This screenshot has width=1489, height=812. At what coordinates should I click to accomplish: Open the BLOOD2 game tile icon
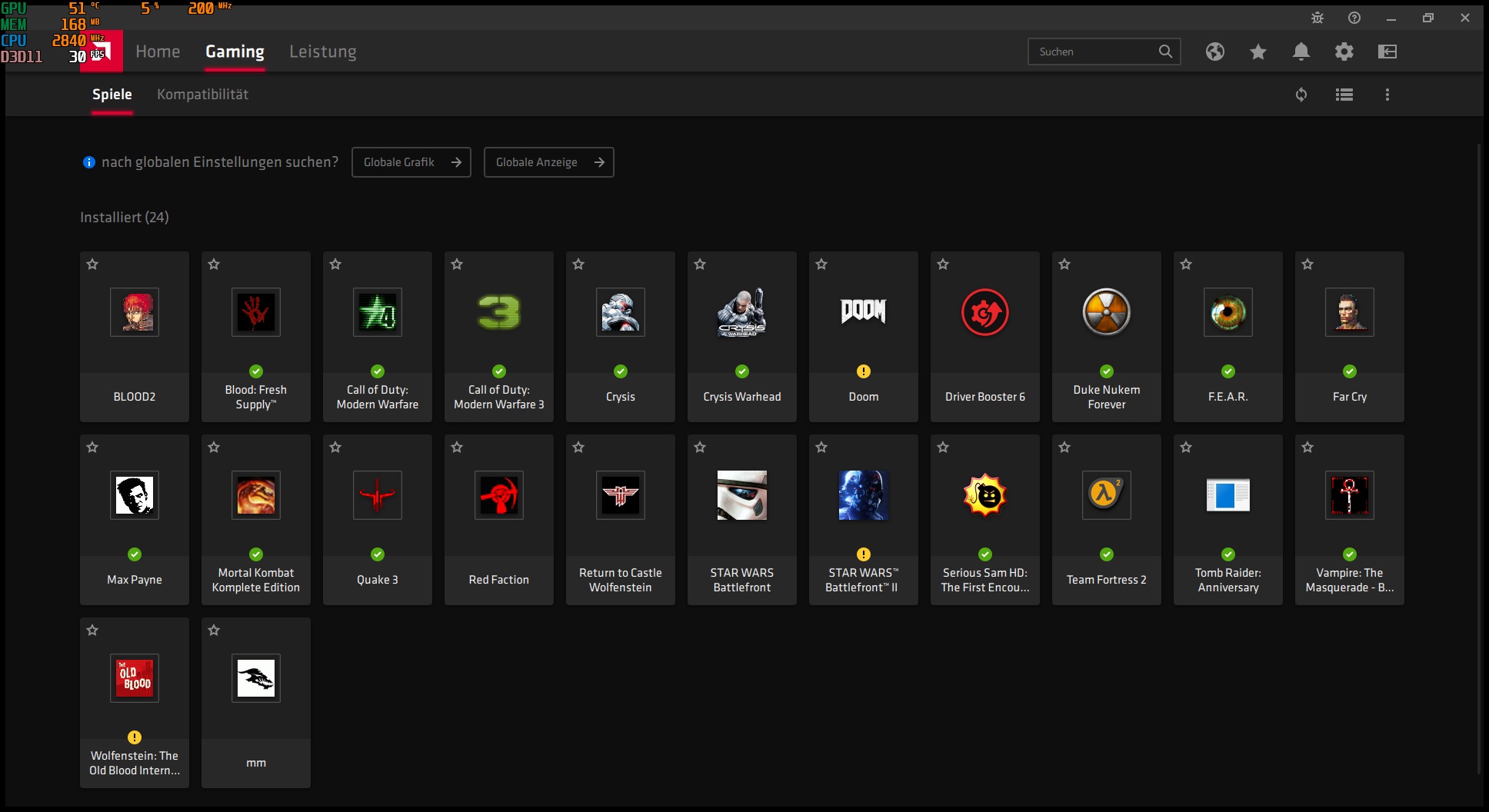tap(135, 312)
